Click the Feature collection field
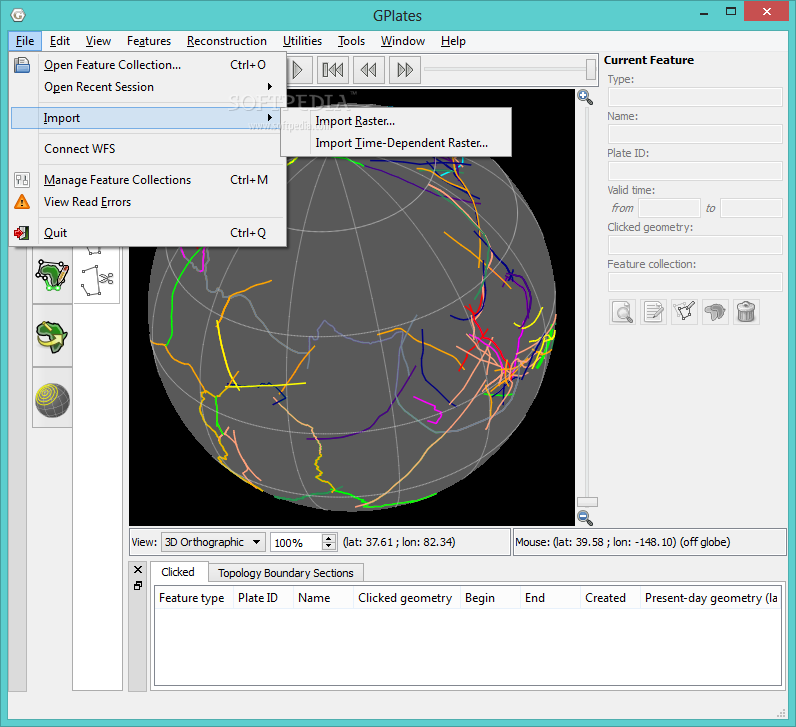This screenshot has height=727, width=796. [x=694, y=282]
